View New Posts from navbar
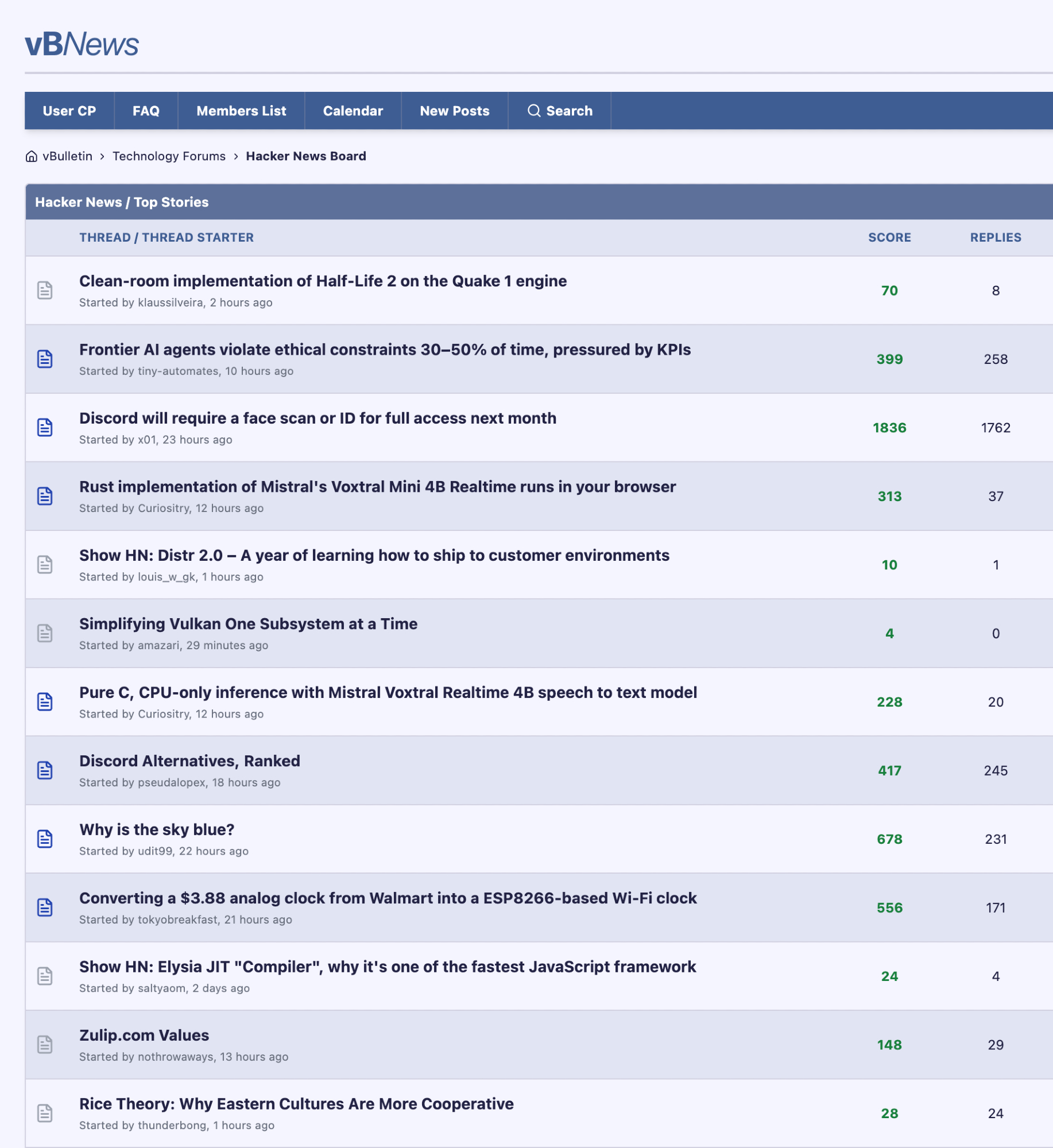The image size is (1053, 1148). tap(454, 111)
